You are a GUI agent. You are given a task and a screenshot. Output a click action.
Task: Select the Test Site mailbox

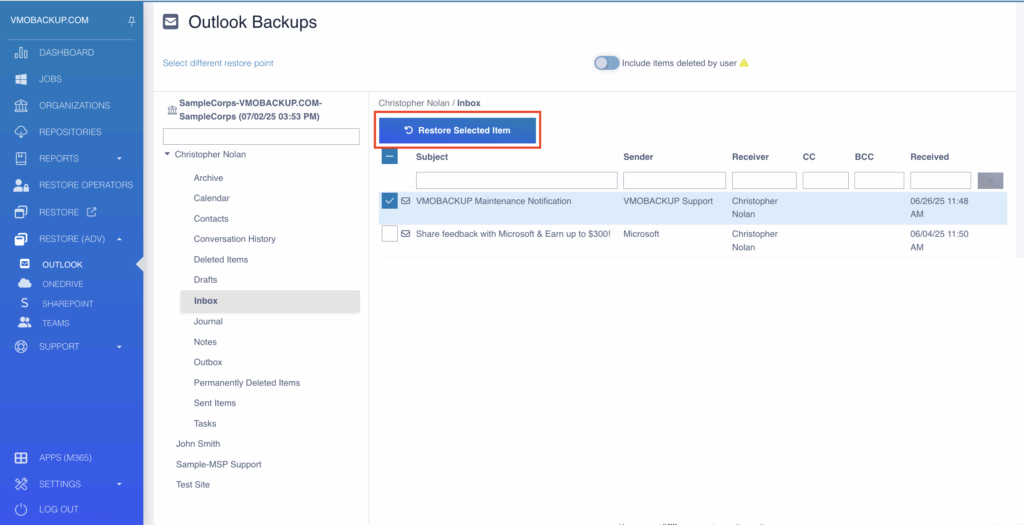(193, 485)
